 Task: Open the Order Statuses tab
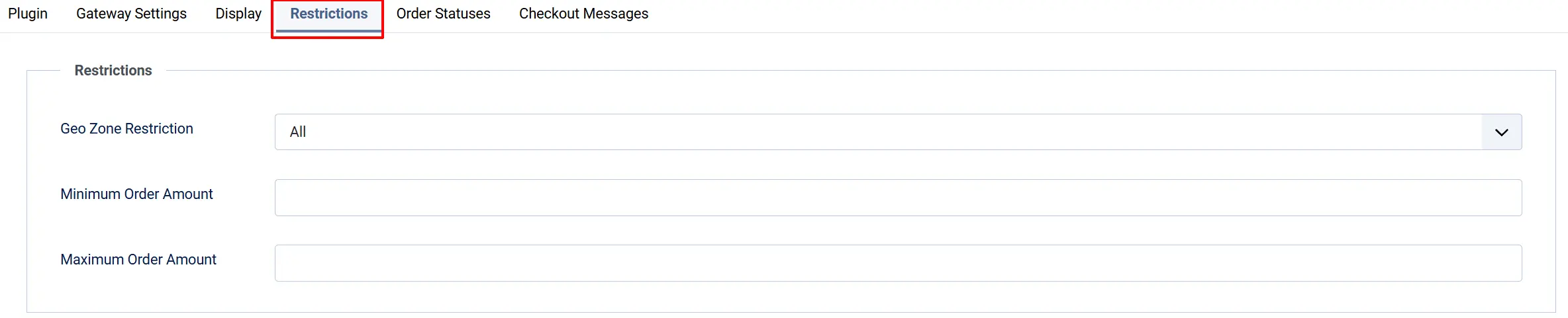(x=443, y=14)
